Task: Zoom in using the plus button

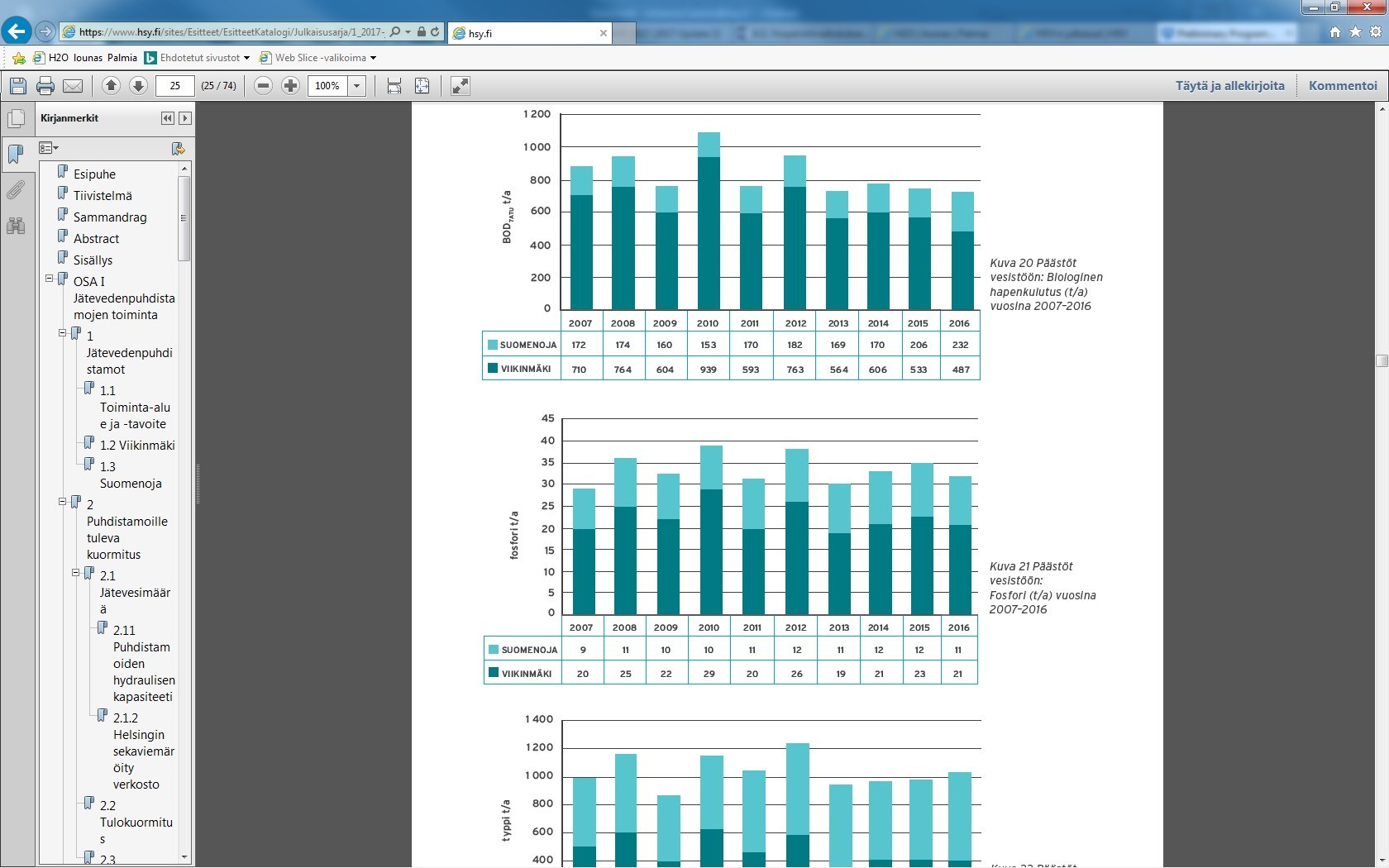Action: [290, 86]
